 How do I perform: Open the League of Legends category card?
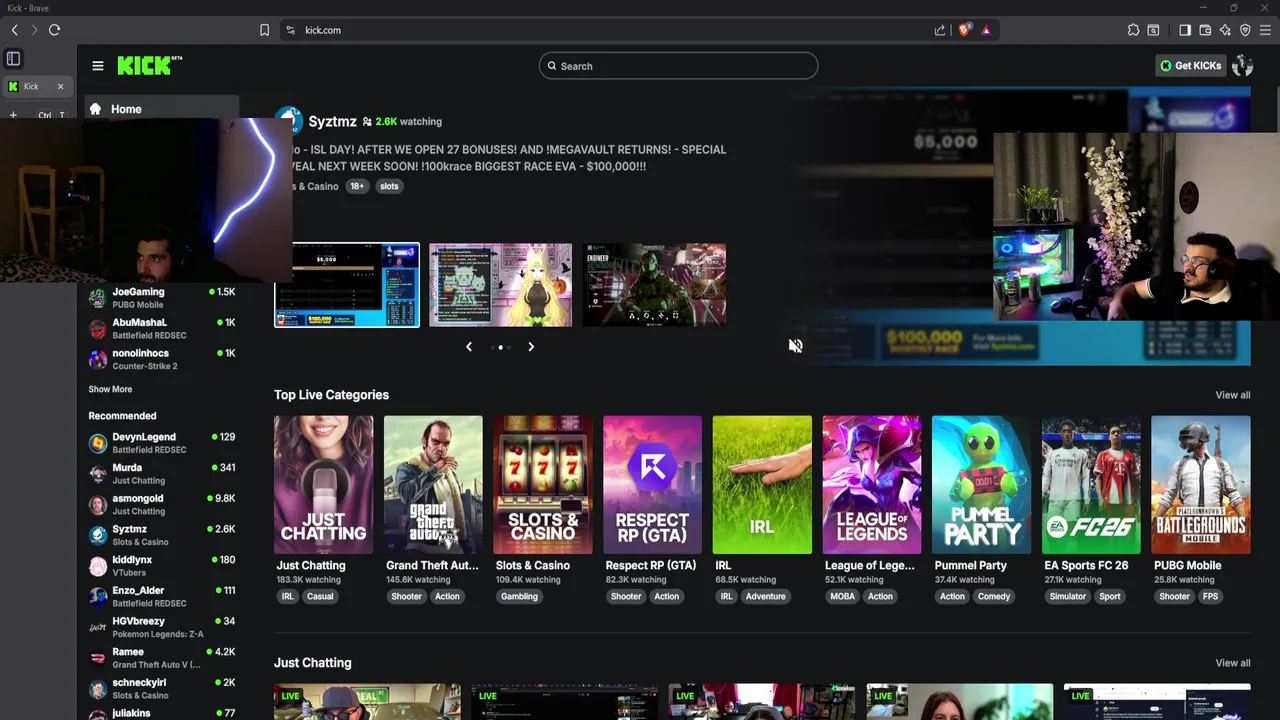872,485
